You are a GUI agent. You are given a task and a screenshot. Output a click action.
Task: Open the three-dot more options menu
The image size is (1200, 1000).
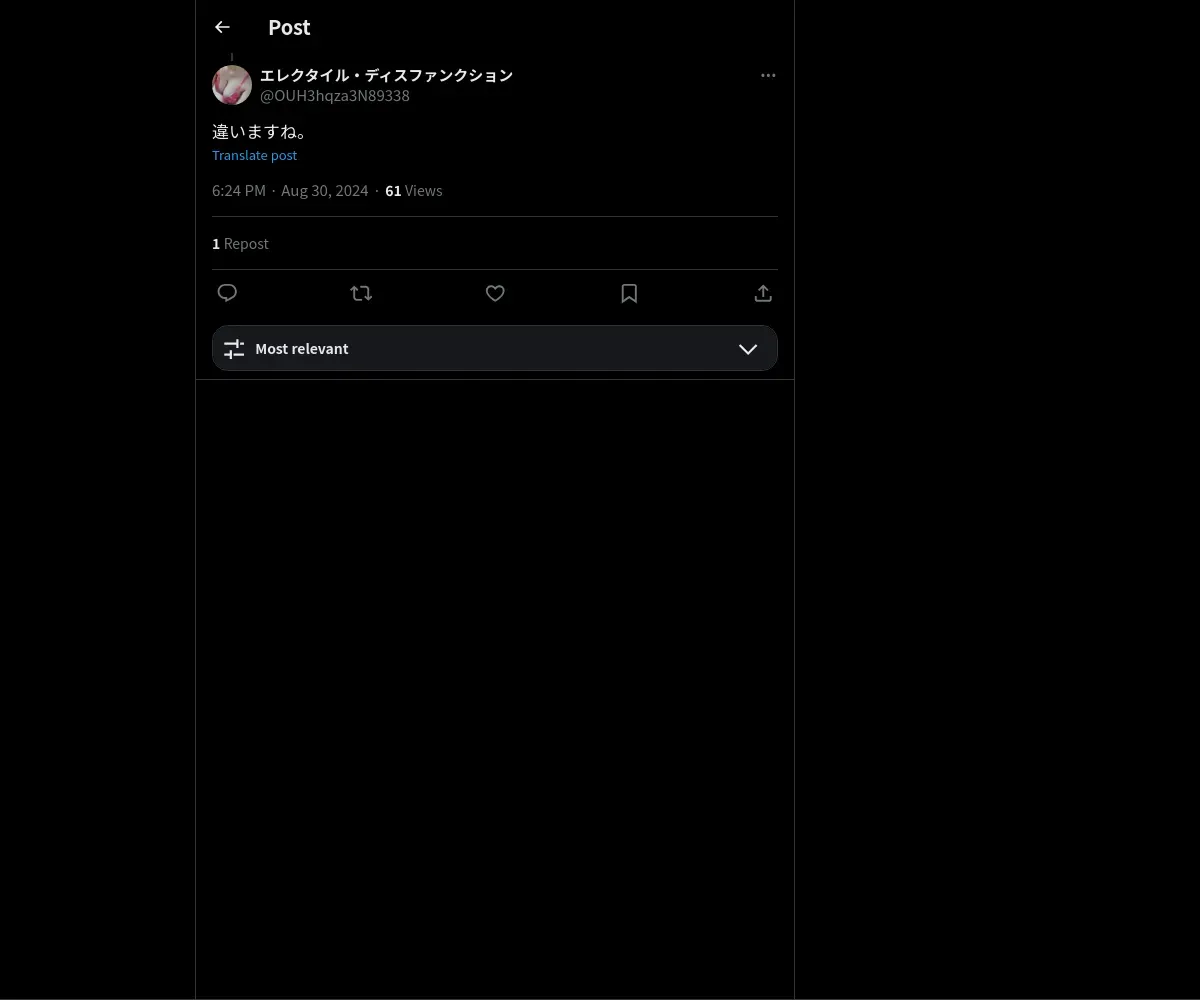[x=768, y=75]
